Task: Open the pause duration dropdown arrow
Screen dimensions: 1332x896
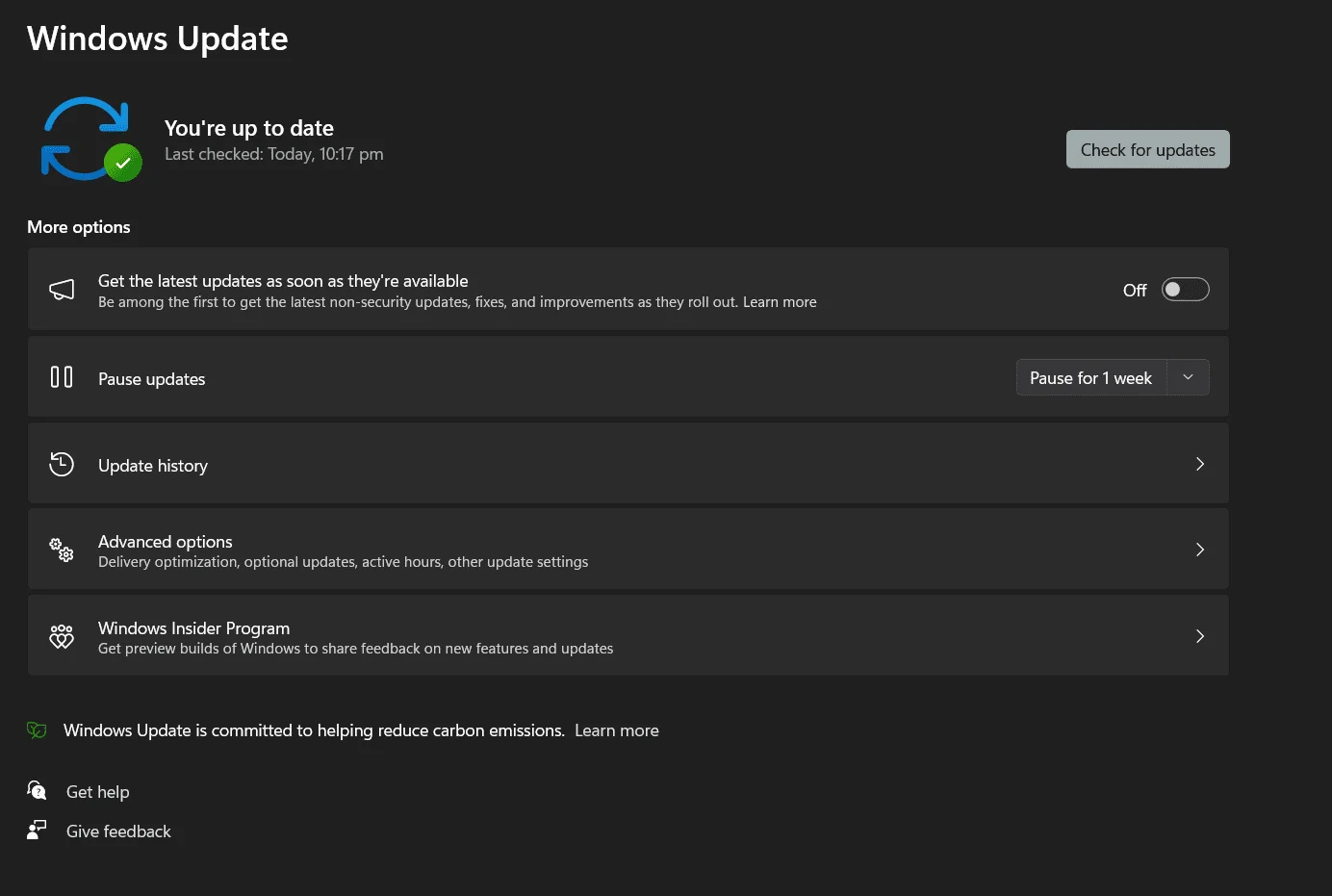Action: coord(1189,377)
